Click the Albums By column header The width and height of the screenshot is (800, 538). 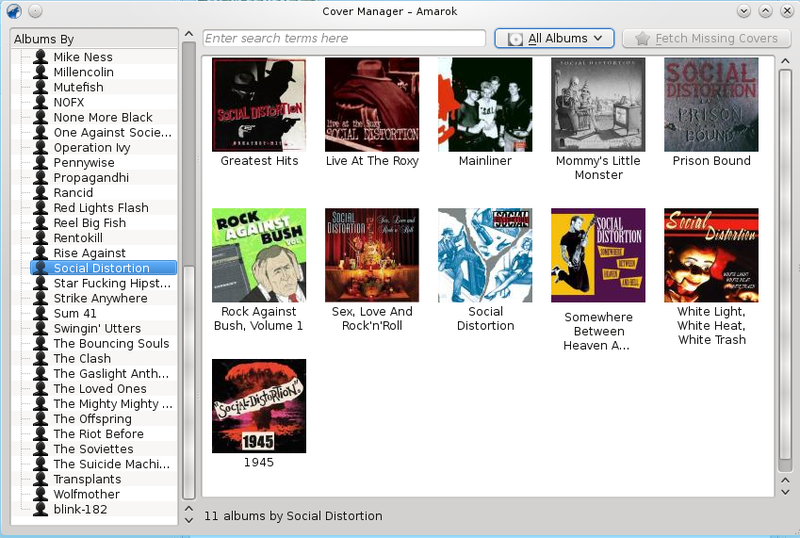(x=94, y=39)
